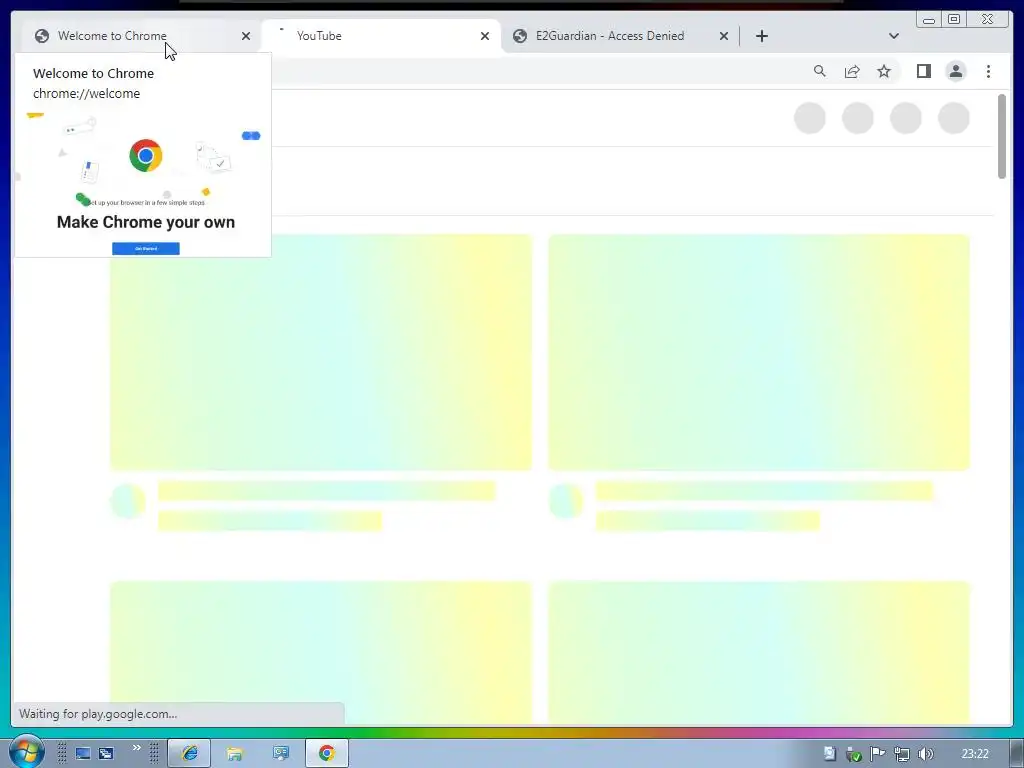Open the volume speaker tray icon
1024x768 pixels.
925,754
